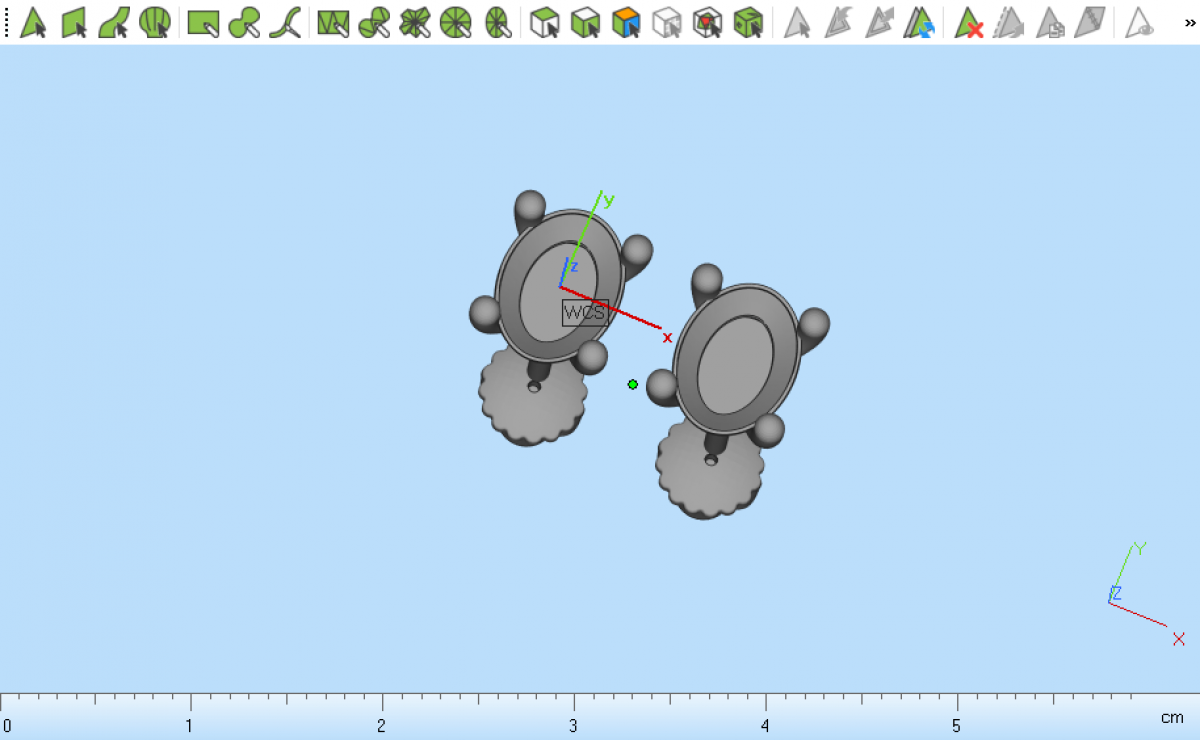
Task: Toggle triangle visibility with the eye icon
Action: [1139, 22]
